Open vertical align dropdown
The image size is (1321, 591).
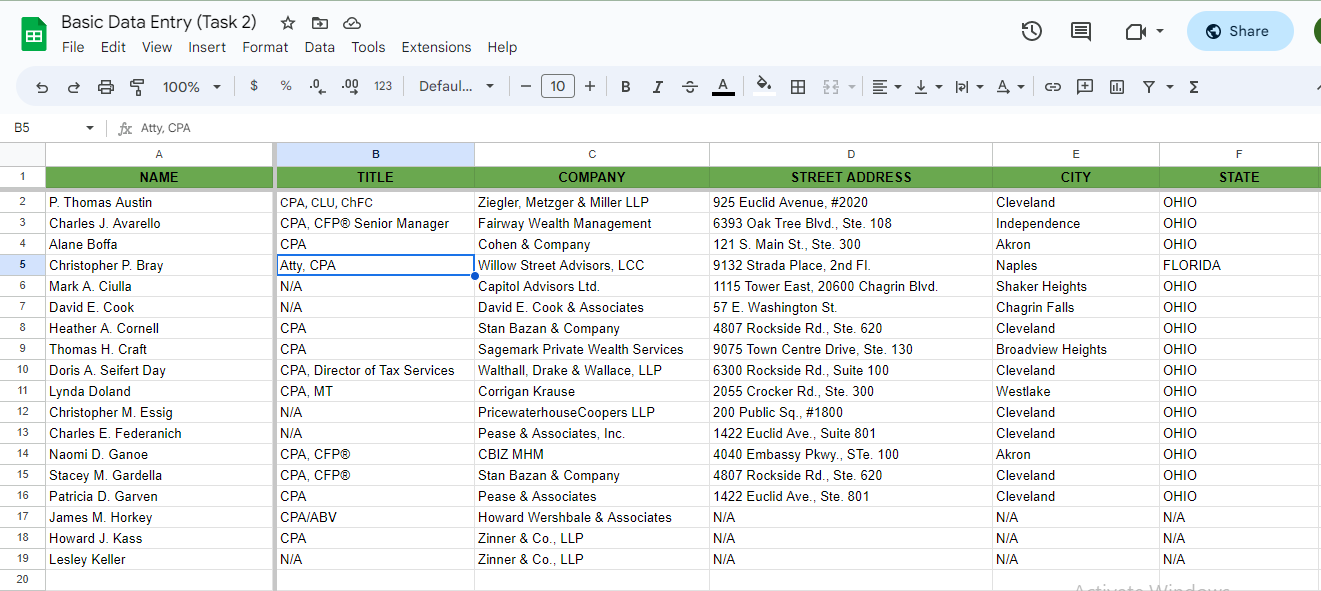(928, 87)
